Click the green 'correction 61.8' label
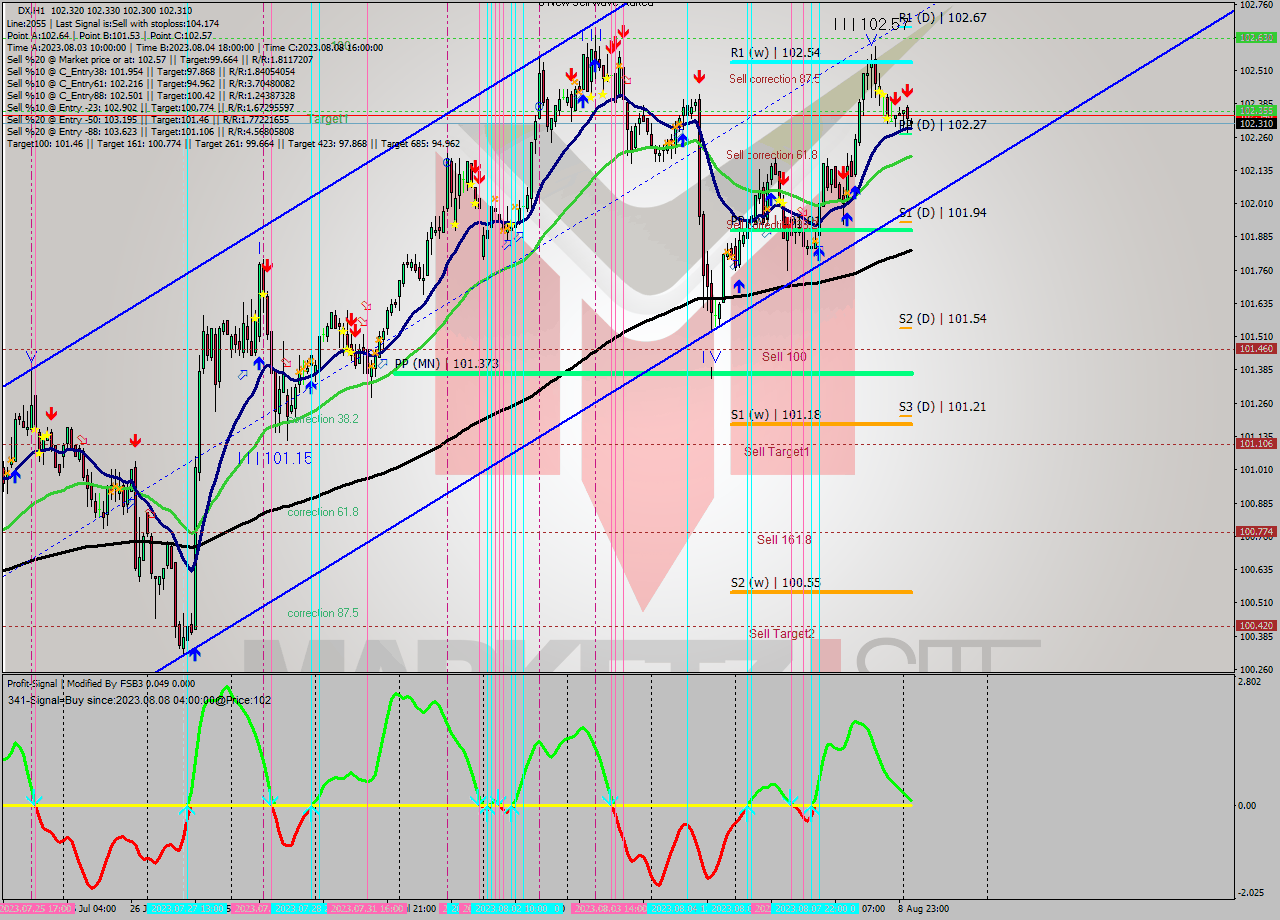This screenshot has width=1280, height=920. click(323, 512)
